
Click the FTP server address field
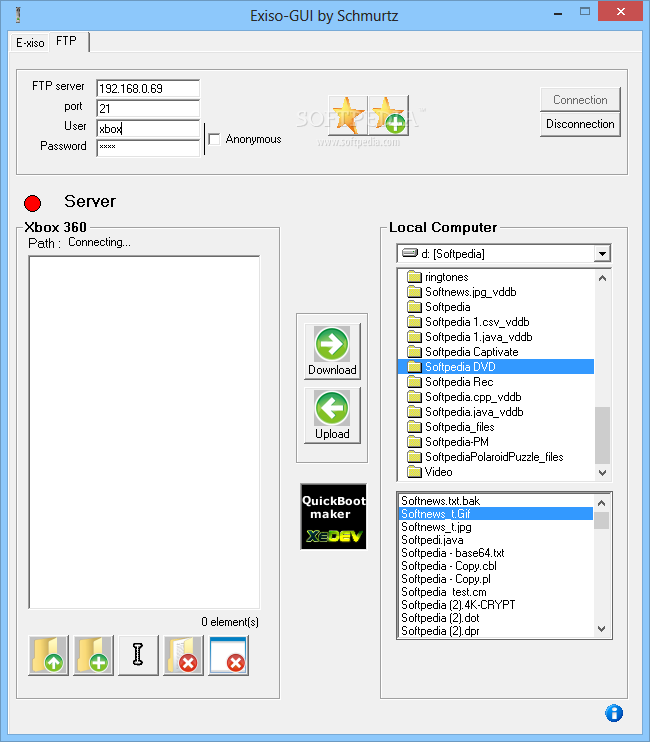click(x=148, y=88)
